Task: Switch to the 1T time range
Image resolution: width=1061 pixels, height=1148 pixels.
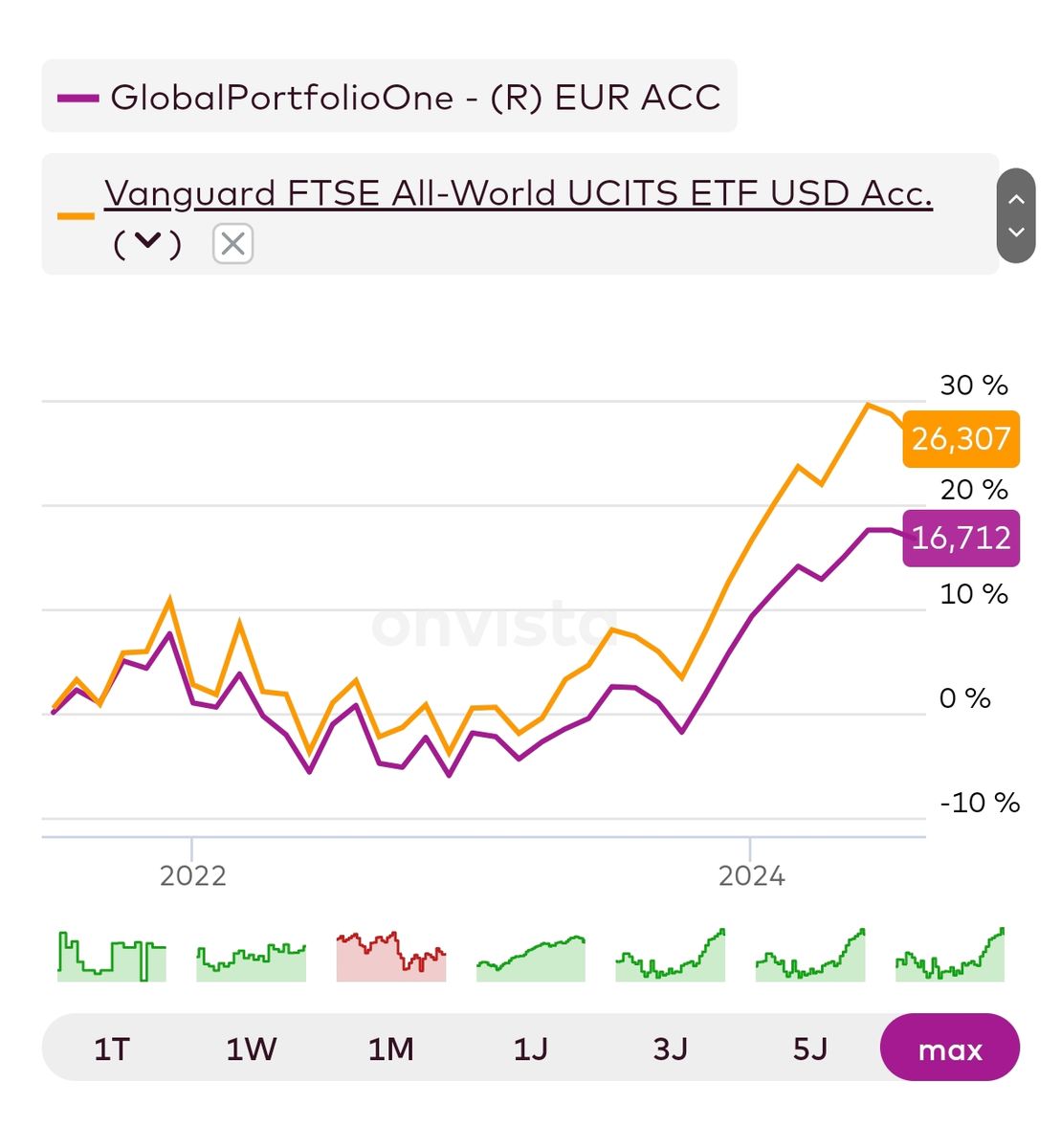Action: [111, 1049]
